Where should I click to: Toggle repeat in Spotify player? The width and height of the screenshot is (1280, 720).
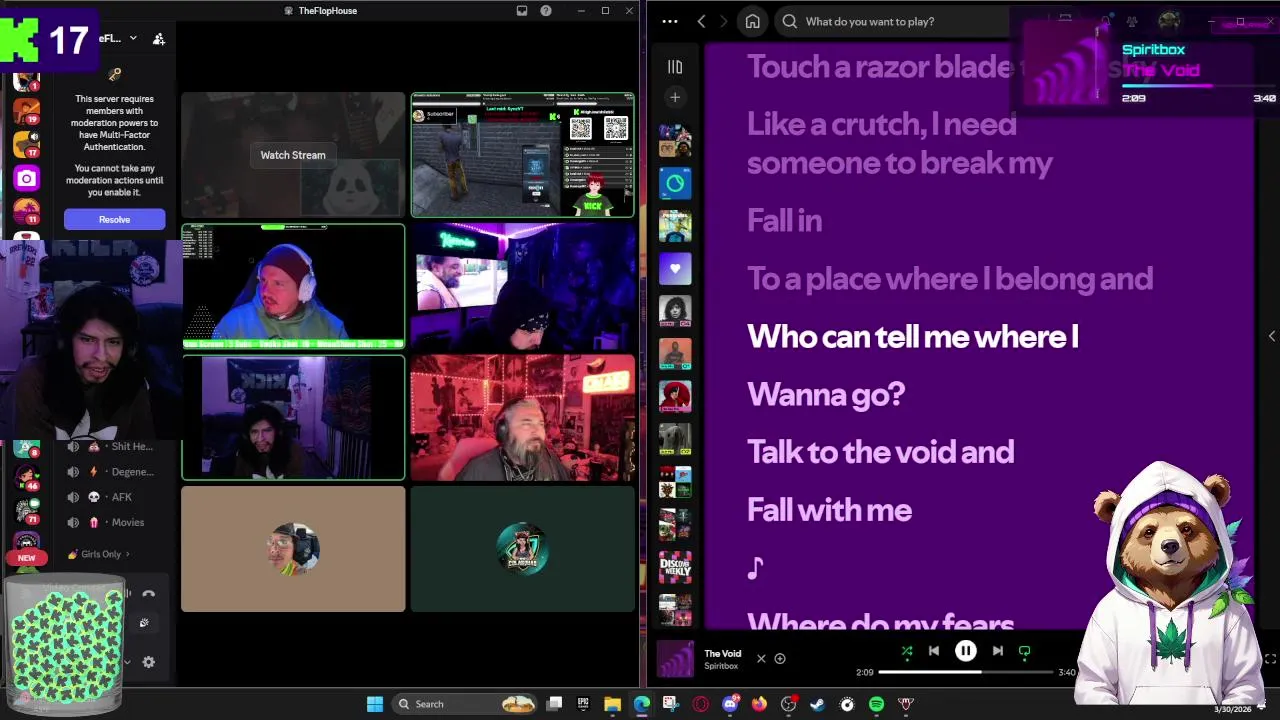(x=1024, y=651)
